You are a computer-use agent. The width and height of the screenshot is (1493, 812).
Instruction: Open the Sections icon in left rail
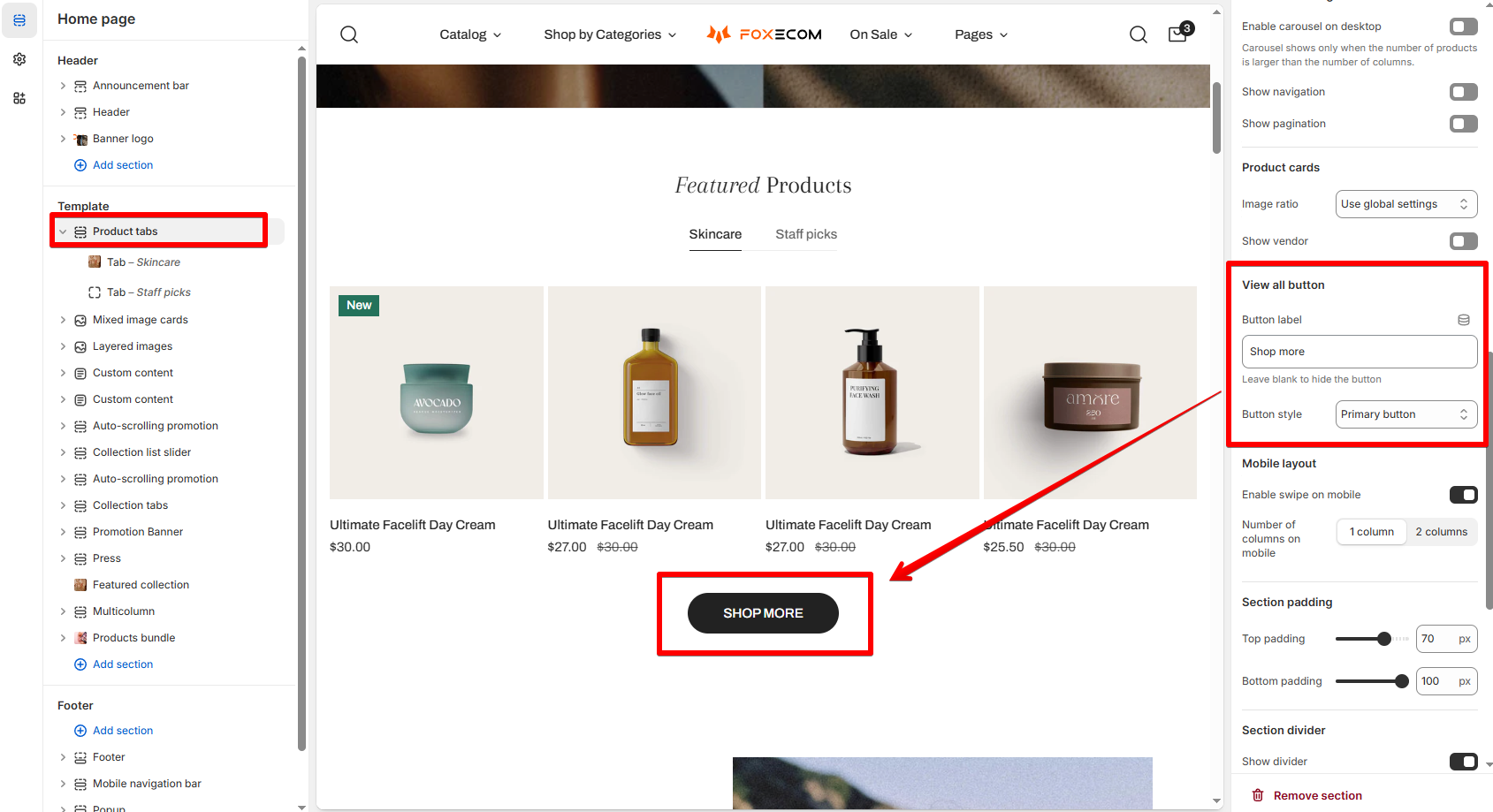pos(19,19)
